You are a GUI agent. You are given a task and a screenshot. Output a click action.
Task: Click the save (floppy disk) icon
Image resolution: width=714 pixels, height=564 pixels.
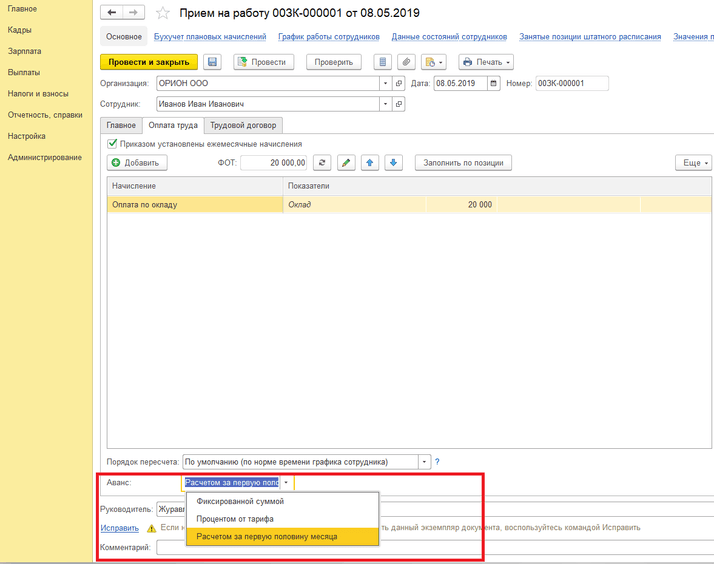coord(211,62)
